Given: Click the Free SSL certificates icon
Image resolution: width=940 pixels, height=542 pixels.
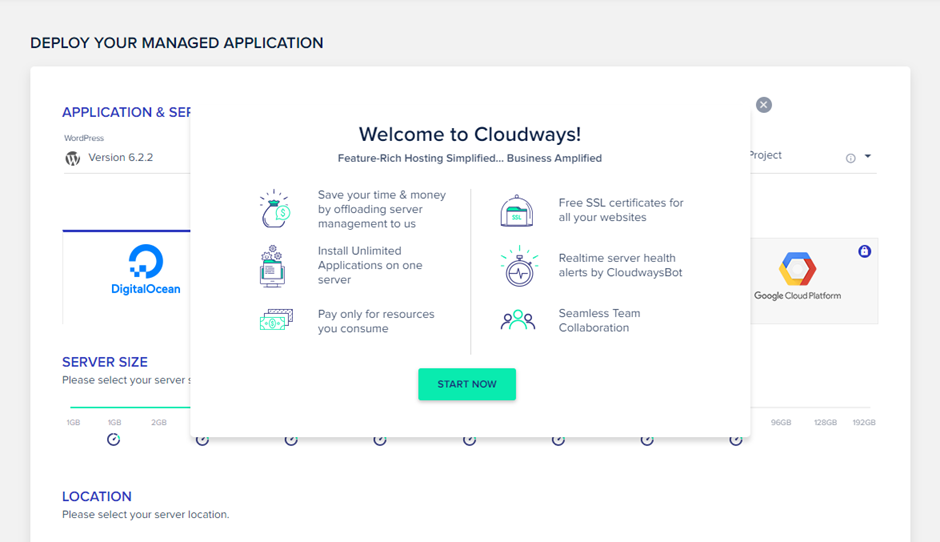Looking at the screenshot, I should (517, 210).
